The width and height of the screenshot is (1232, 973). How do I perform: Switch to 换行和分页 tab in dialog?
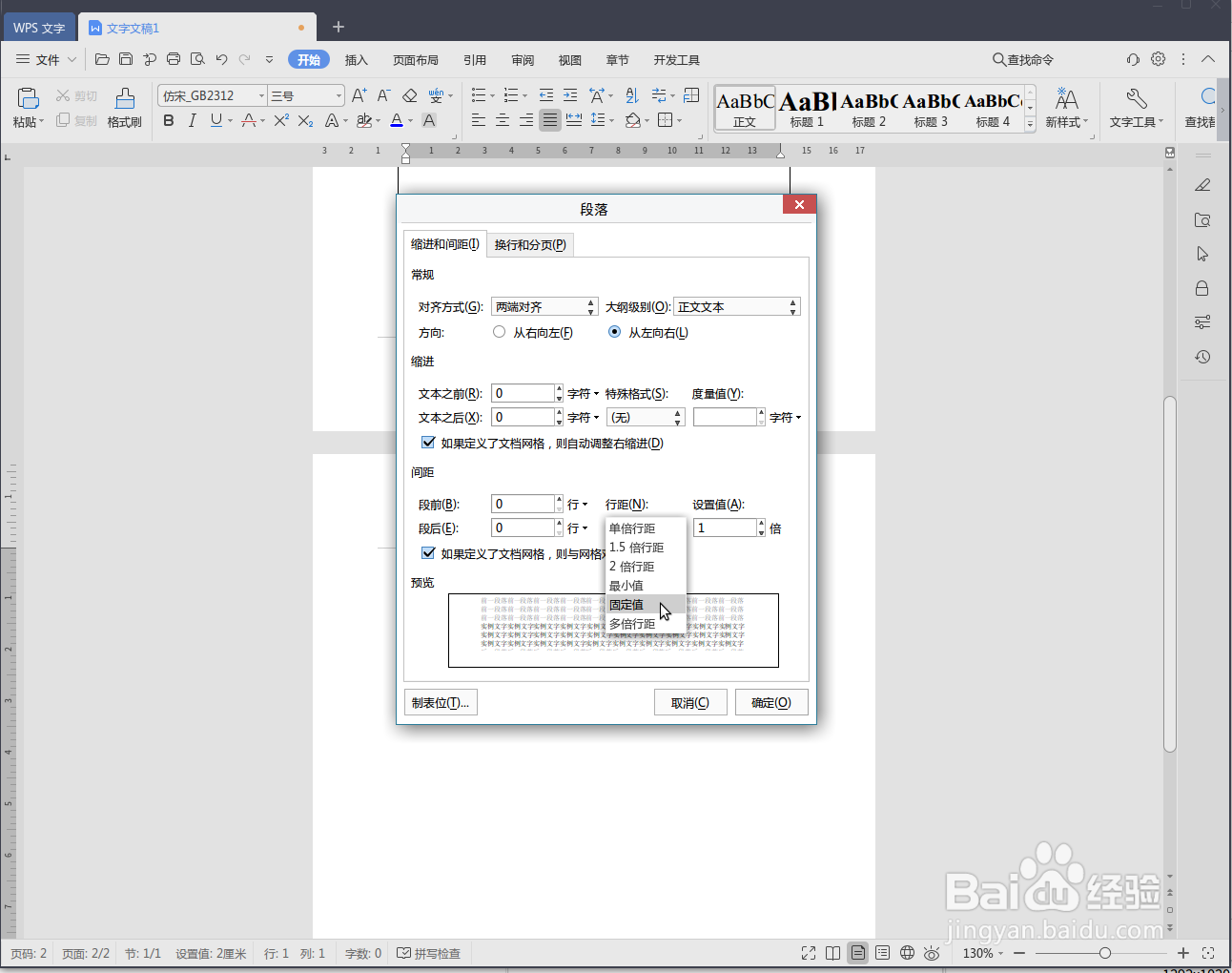click(530, 244)
